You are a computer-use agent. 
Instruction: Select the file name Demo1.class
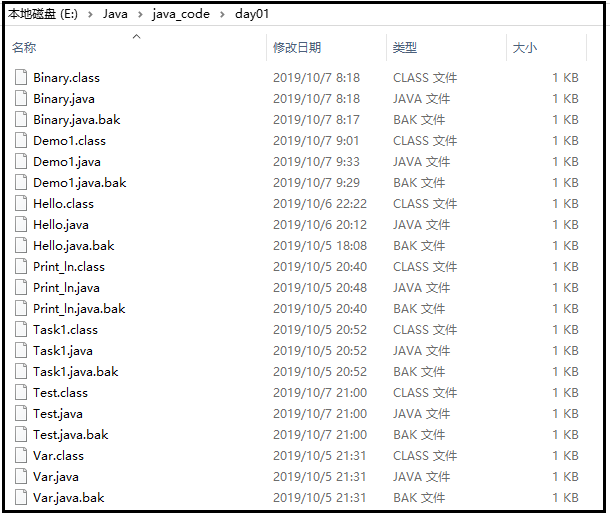[x=69, y=140]
